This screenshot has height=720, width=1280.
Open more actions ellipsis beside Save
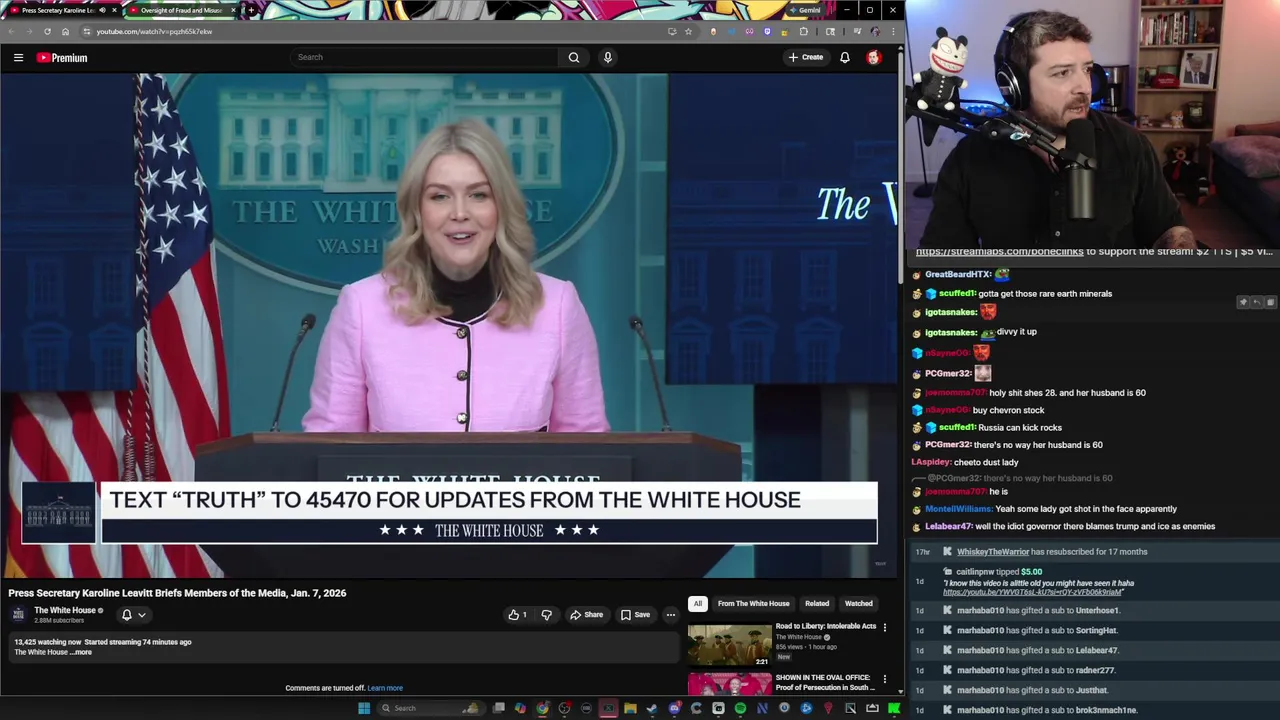(671, 615)
